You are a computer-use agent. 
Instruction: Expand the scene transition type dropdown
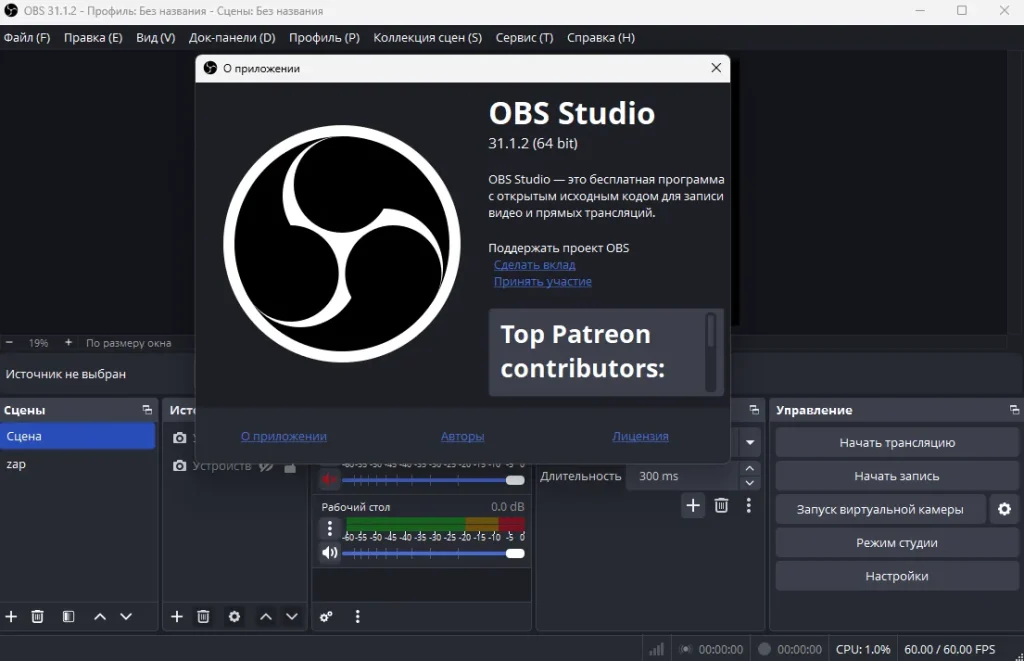(x=750, y=442)
